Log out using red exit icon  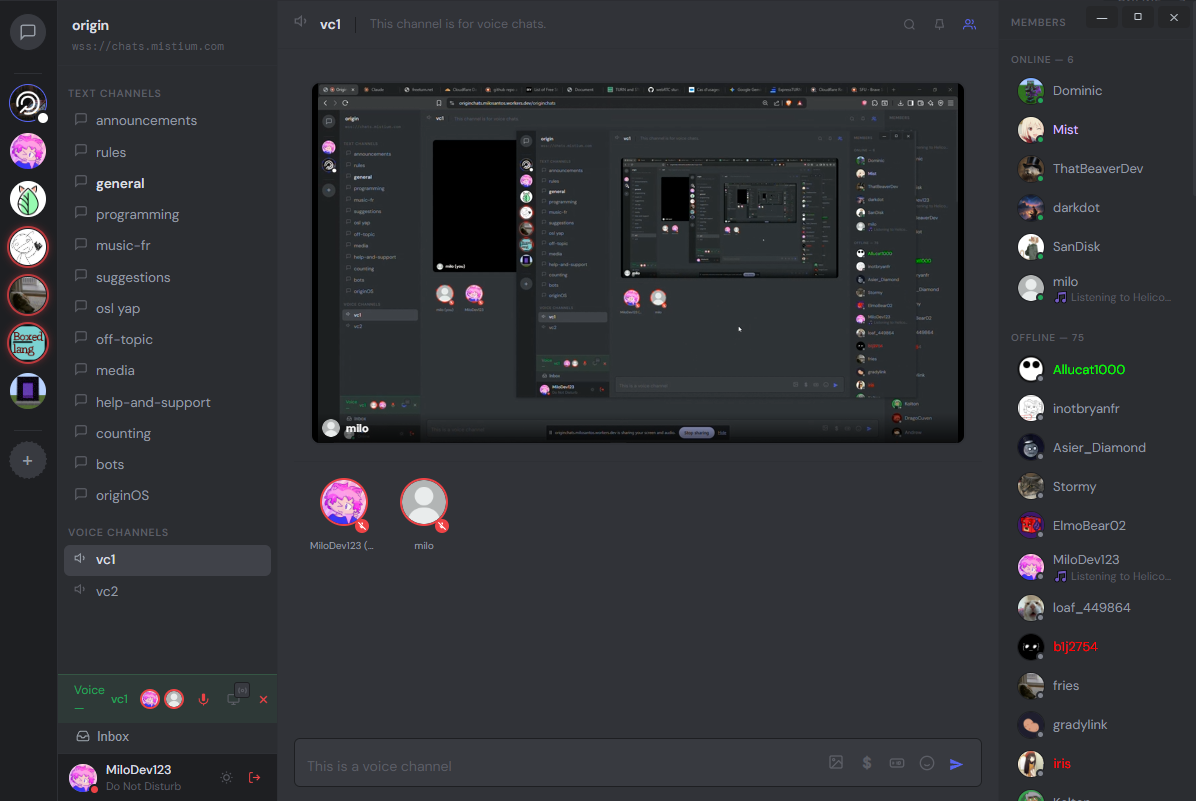click(255, 777)
